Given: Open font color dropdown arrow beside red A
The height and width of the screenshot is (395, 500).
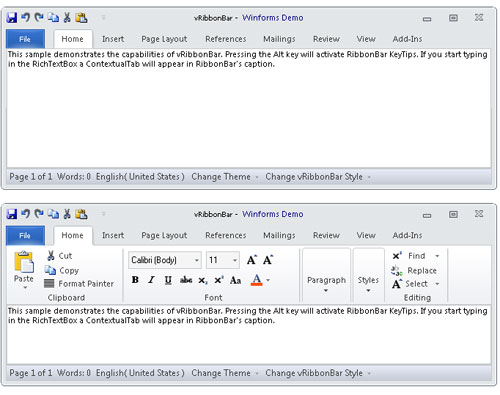Looking at the screenshot, I should (268, 280).
